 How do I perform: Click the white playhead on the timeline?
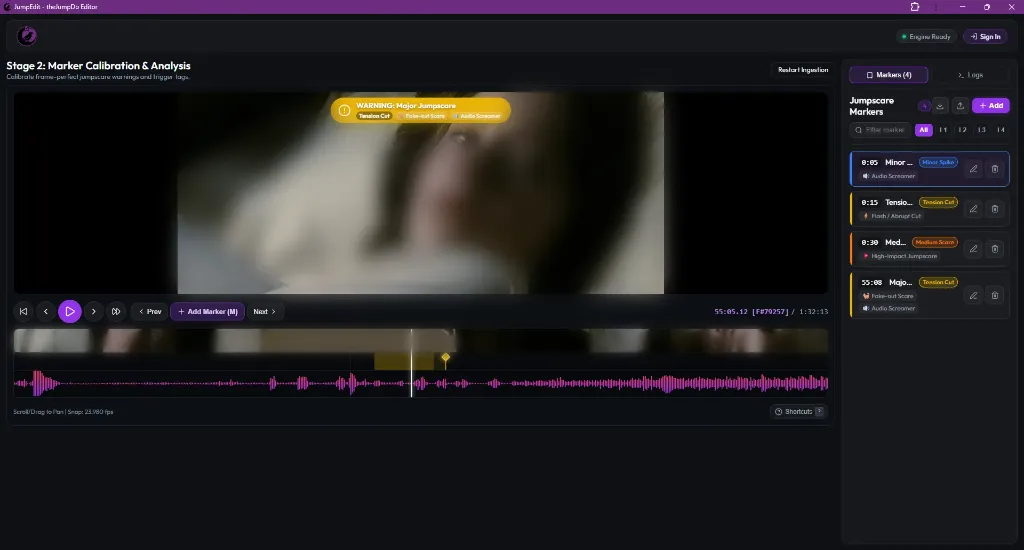411,363
